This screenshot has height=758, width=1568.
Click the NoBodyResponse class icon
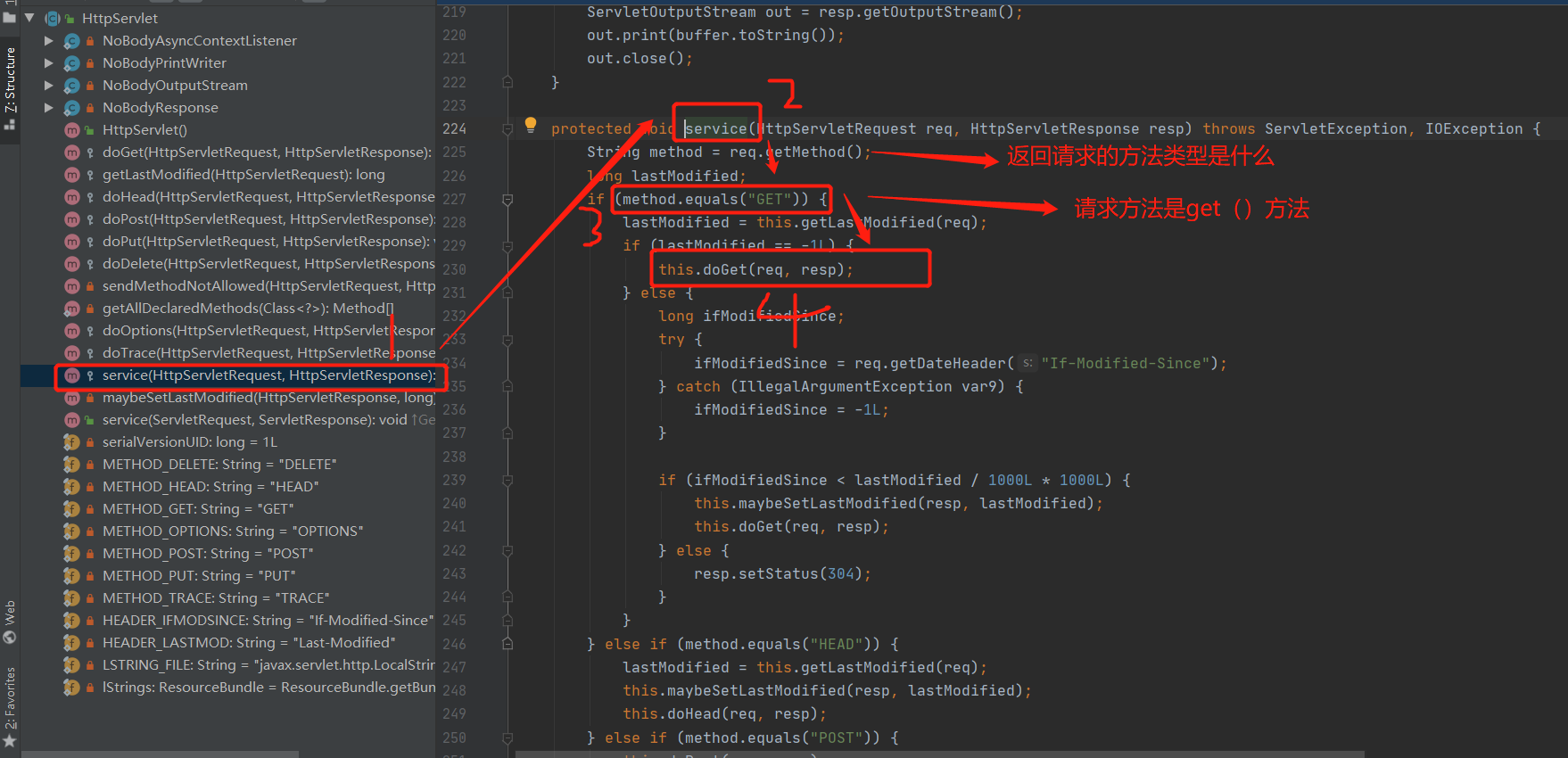[72, 108]
